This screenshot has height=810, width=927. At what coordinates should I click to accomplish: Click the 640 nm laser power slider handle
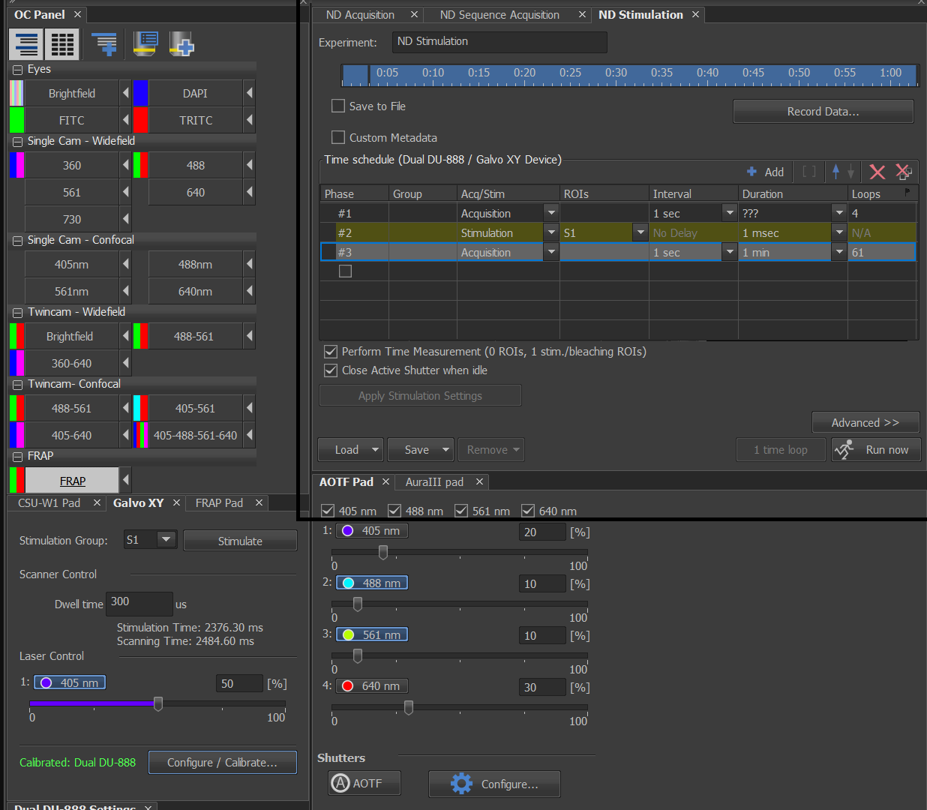click(408, 708)
